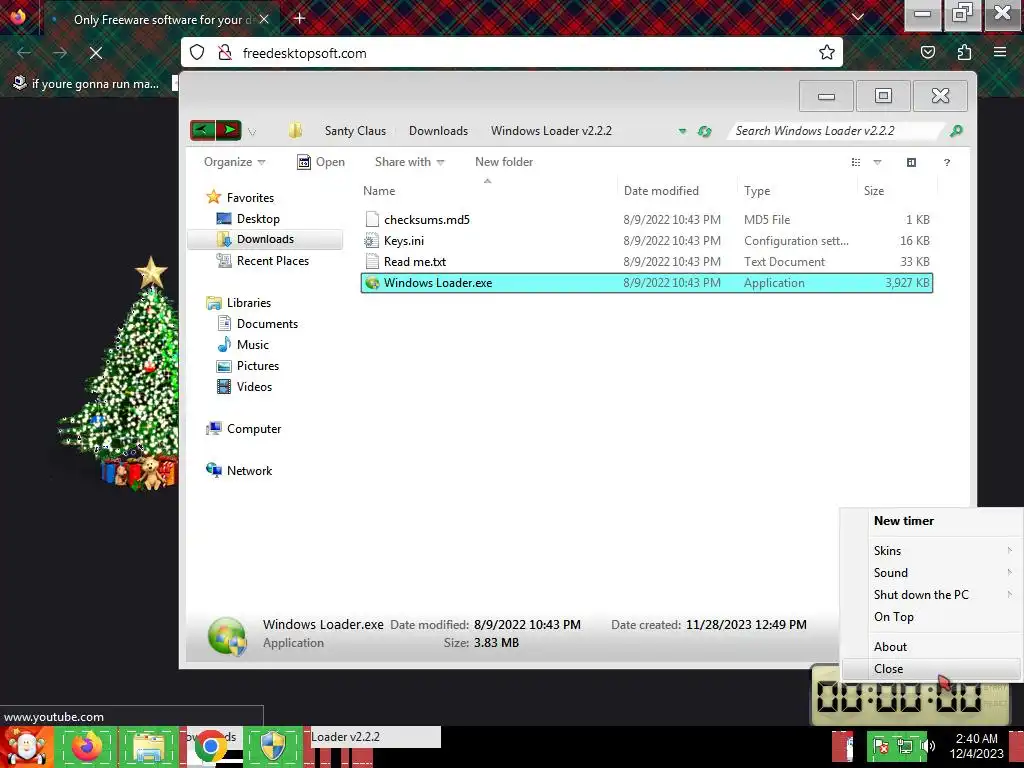Select the Read me.txt file
The width and height of the screenshot is (1024, 768).
click(x=647, y=261)
